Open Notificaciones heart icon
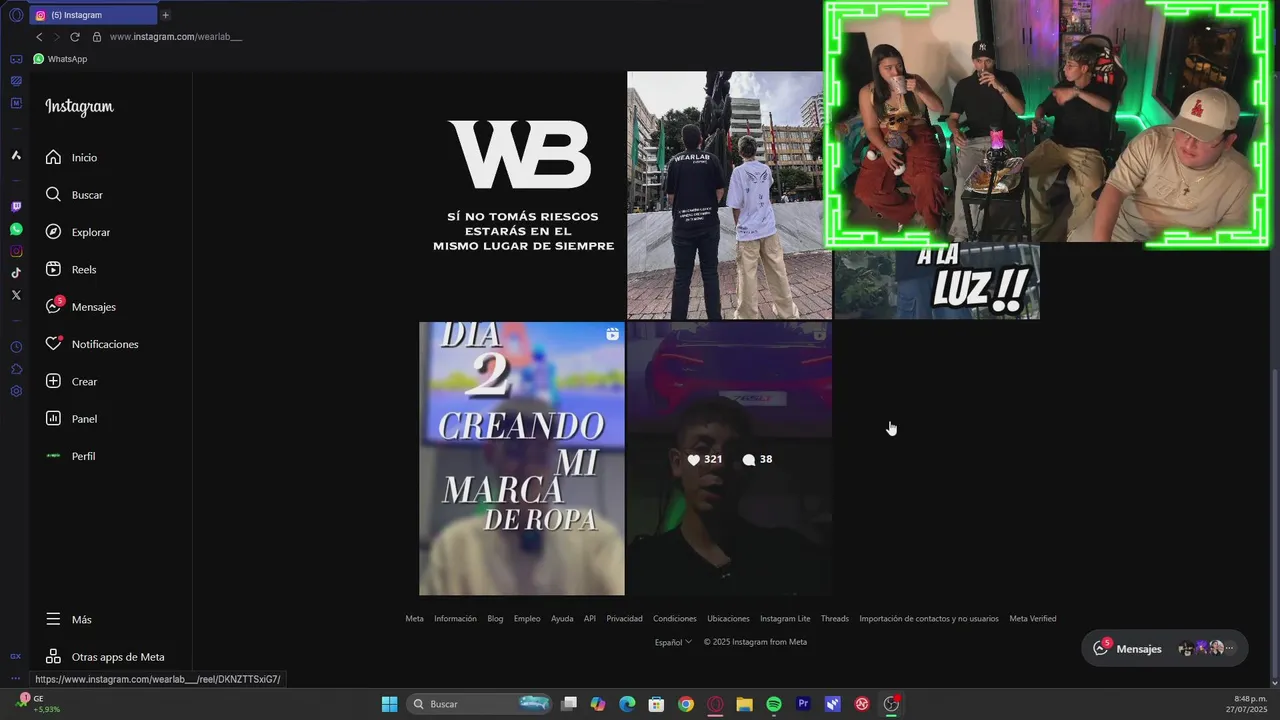Viewport: 1280px width, 720px height. click(x=54, y=344)
